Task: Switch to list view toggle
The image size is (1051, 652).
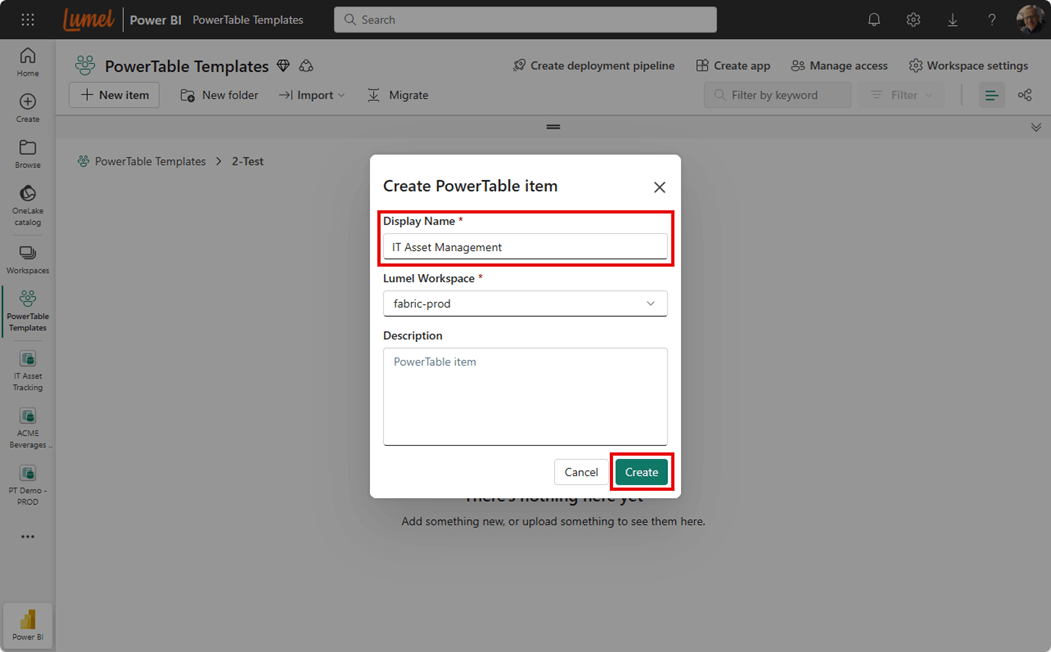Action: point(991,95)
